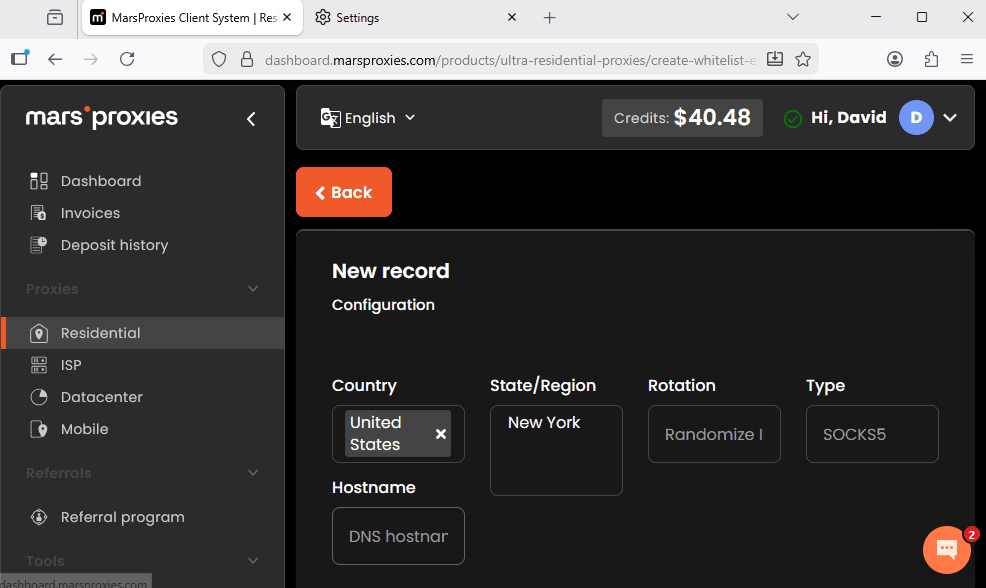Reload the current page
This screenshot has width=986, height=588.
[127, 59]
